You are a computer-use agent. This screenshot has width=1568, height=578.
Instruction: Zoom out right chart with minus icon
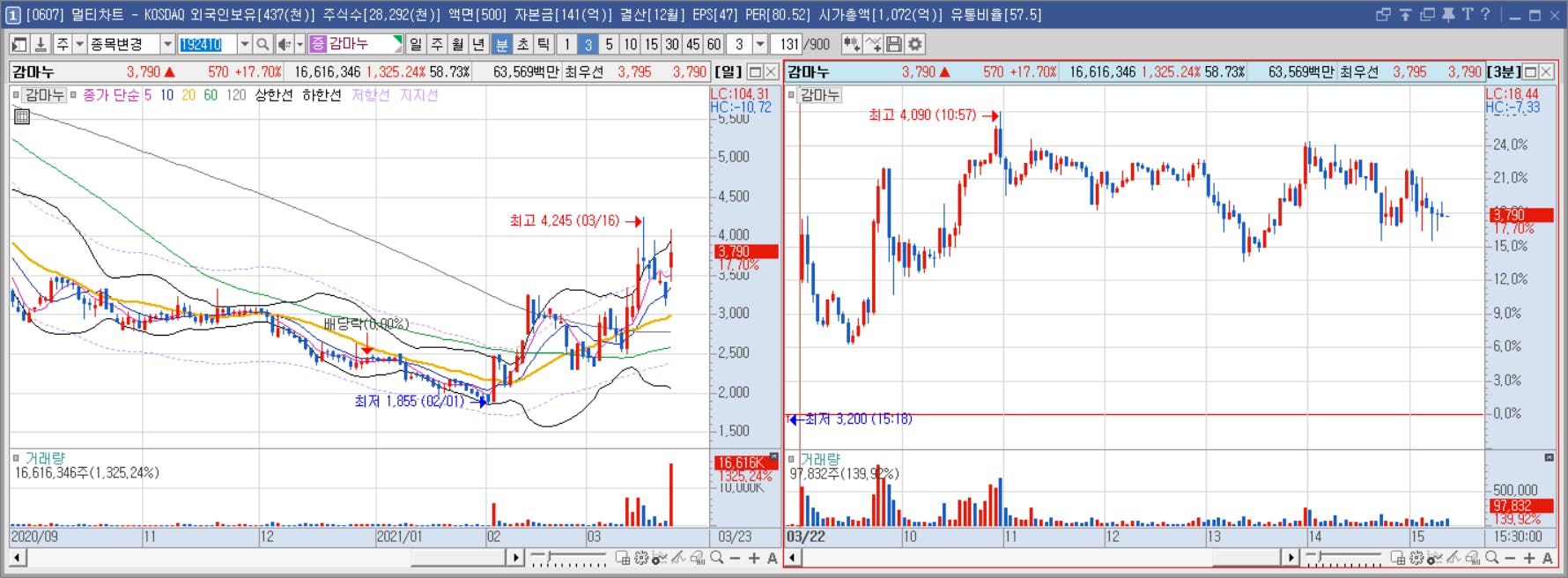point(1510,559)
